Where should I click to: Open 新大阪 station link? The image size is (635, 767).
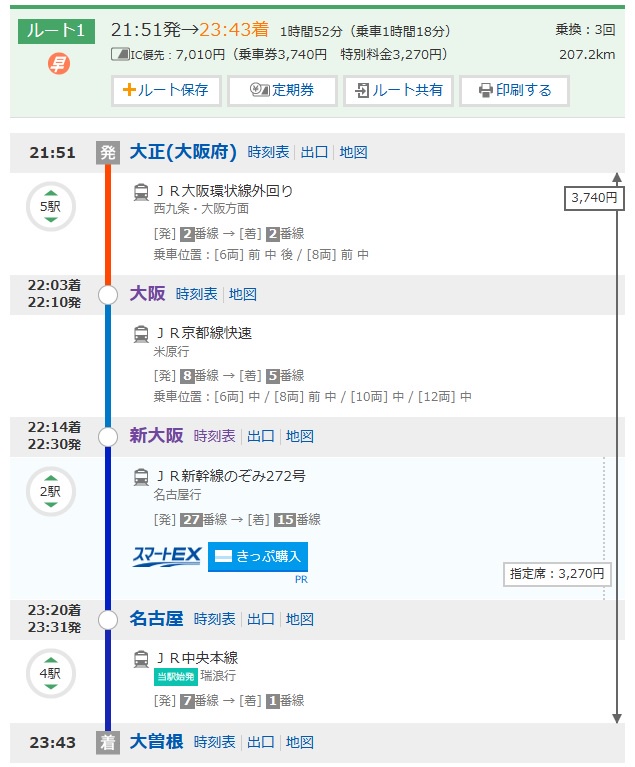tap(156, 436)
